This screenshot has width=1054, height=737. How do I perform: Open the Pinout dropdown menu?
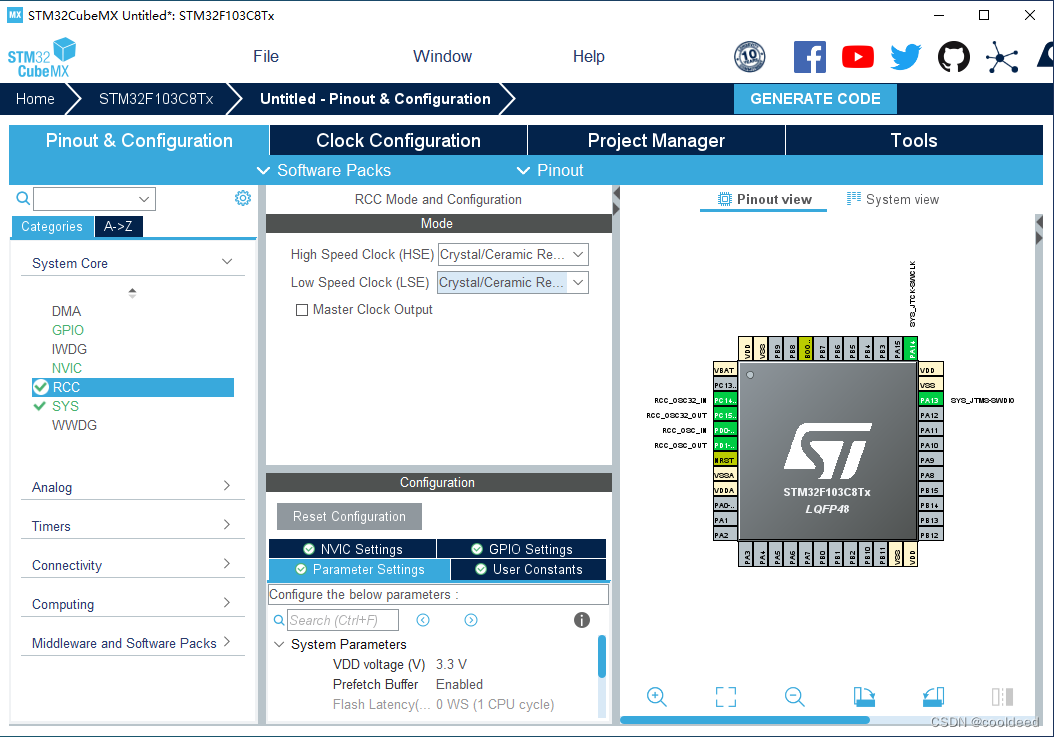pyautogui.click(x=550, y=170)
